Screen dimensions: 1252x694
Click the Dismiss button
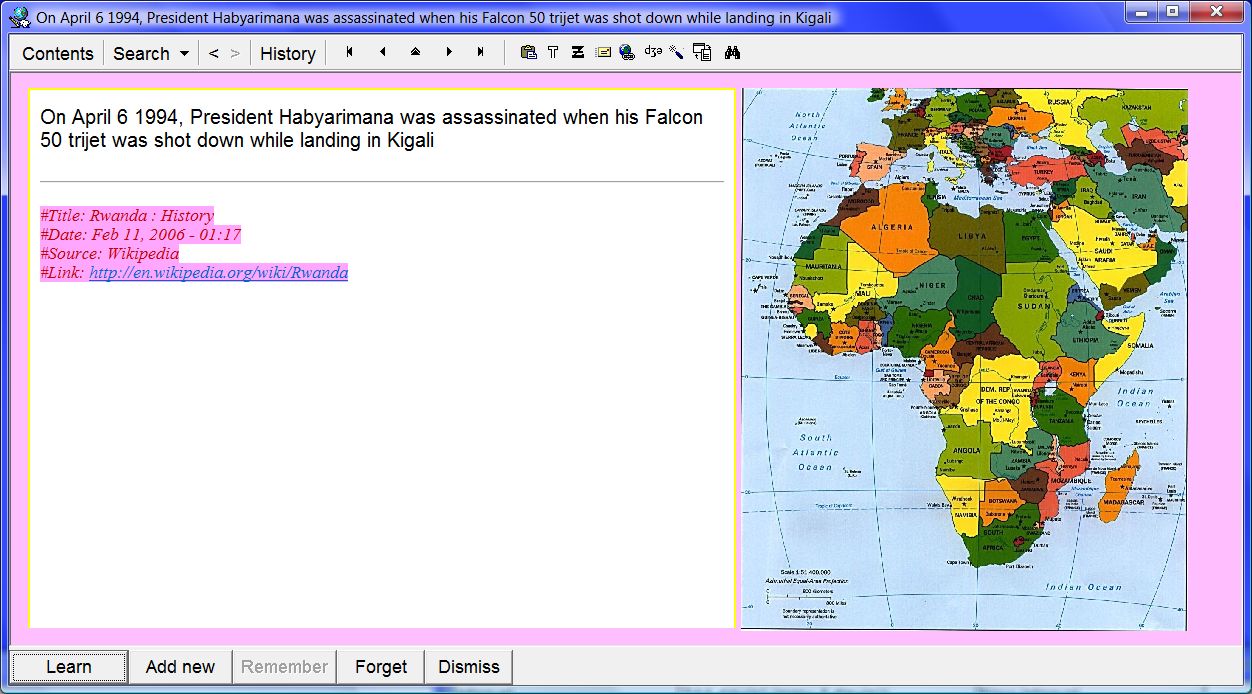coord(468,667)
